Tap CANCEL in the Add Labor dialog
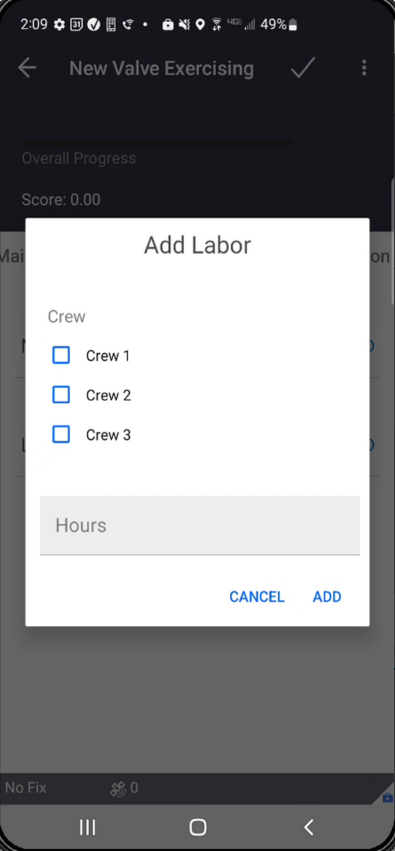Image resolution: width=395 pixels, height=851 pixels. 257,597
